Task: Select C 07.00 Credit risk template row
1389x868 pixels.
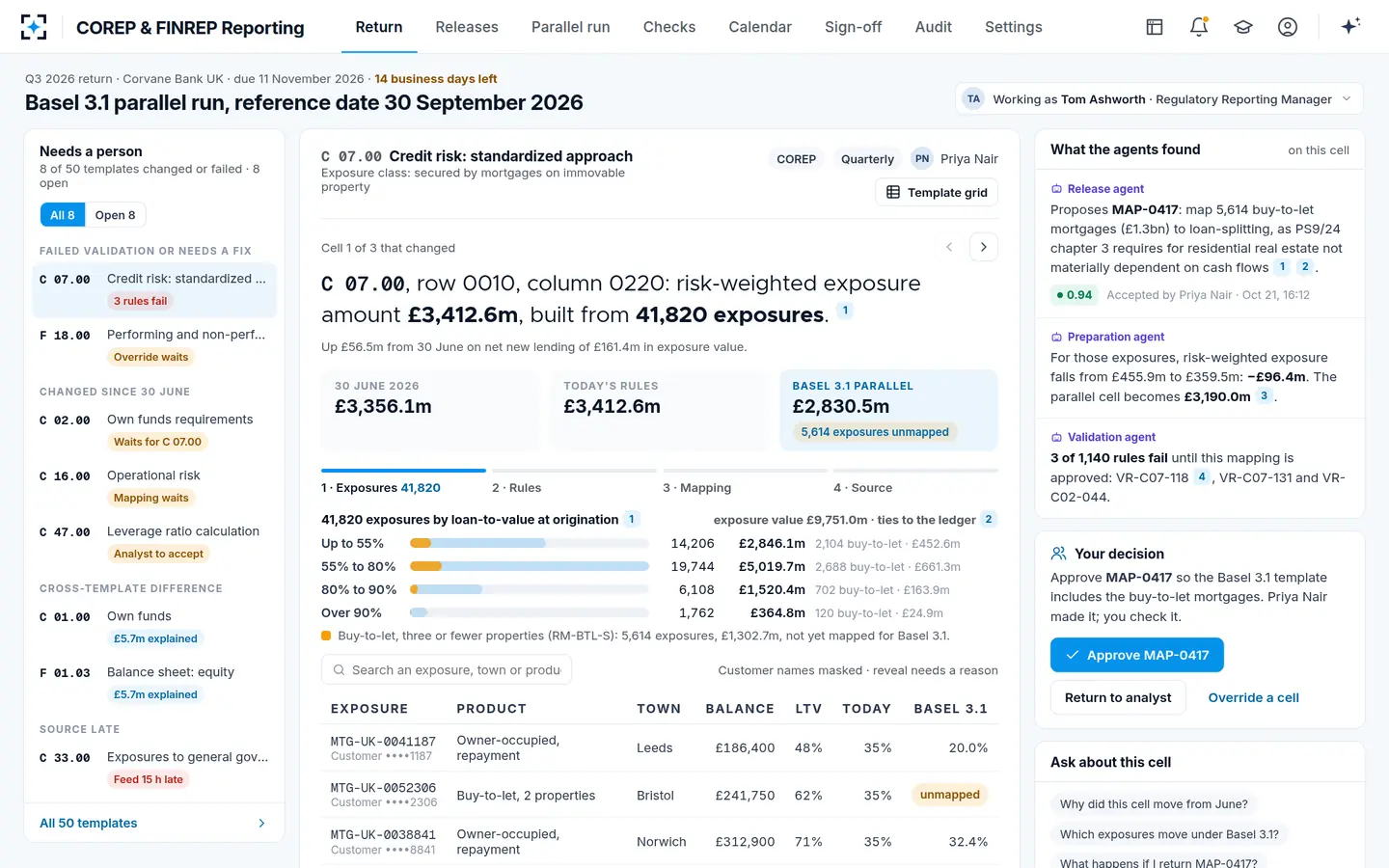Action: pos(154,290)
